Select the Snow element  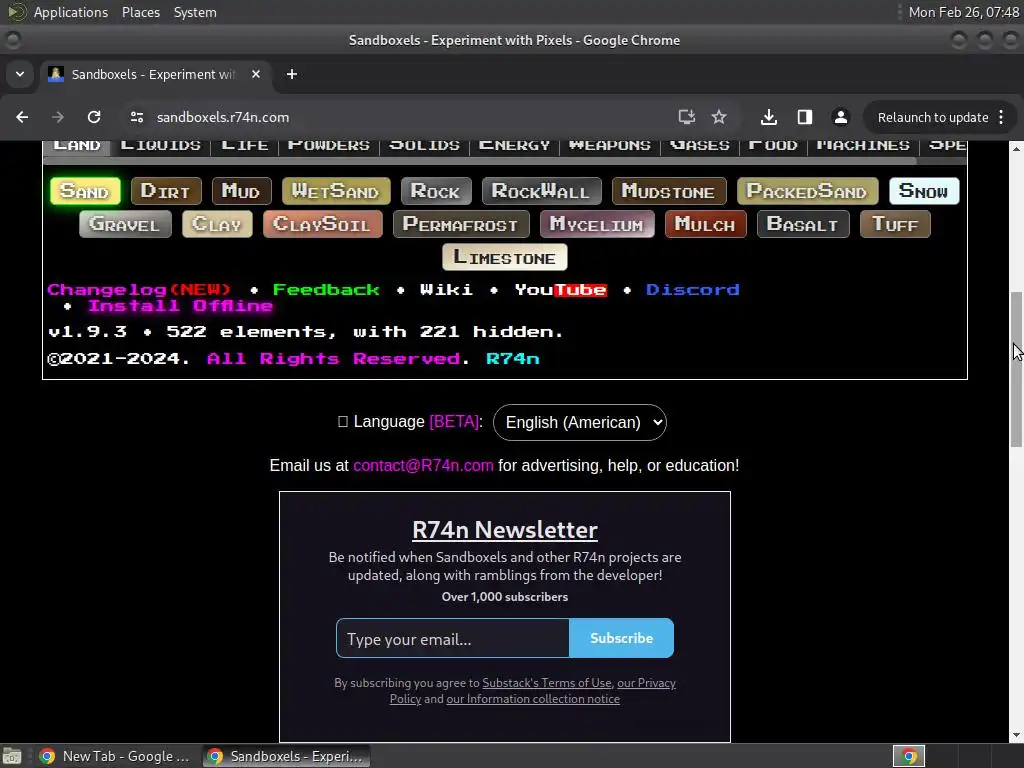click(x=923, y=191)
